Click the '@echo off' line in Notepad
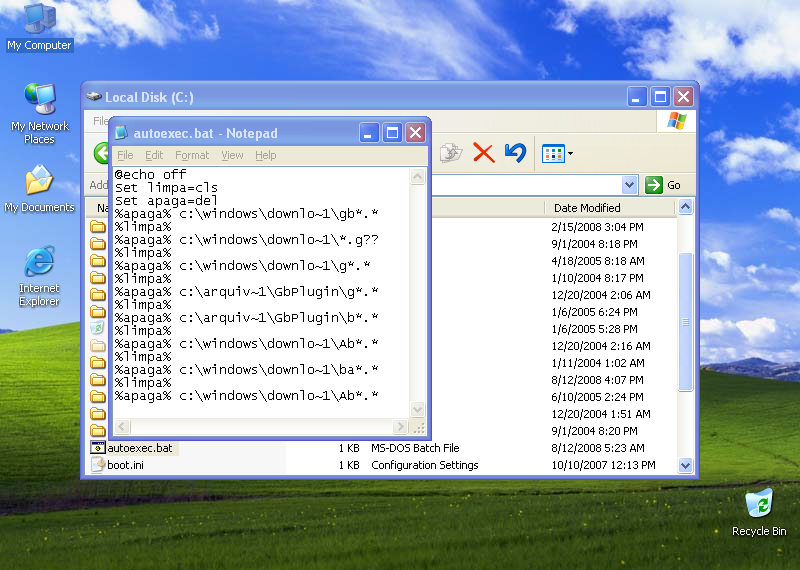 151,174
